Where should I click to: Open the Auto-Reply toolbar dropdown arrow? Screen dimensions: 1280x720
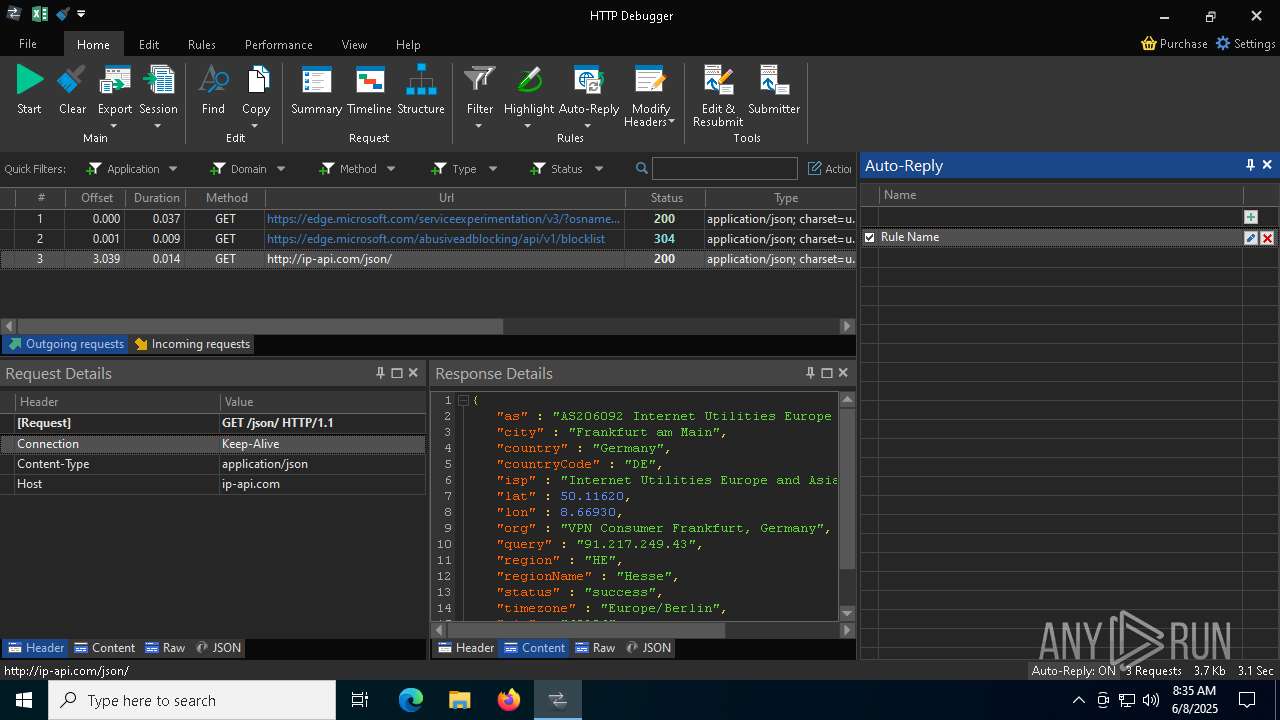(x=588, y=126)
